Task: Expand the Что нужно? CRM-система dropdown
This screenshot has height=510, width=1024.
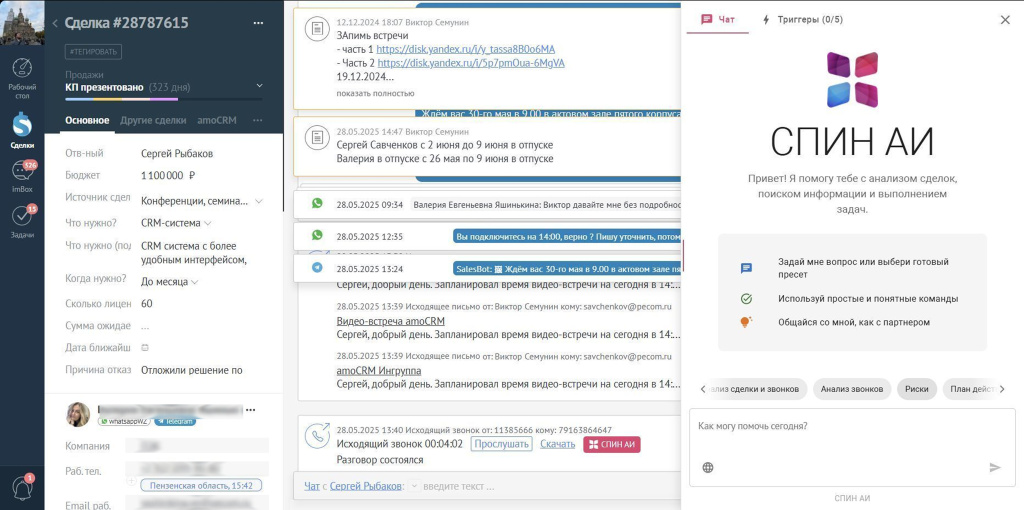Action: 208,223
